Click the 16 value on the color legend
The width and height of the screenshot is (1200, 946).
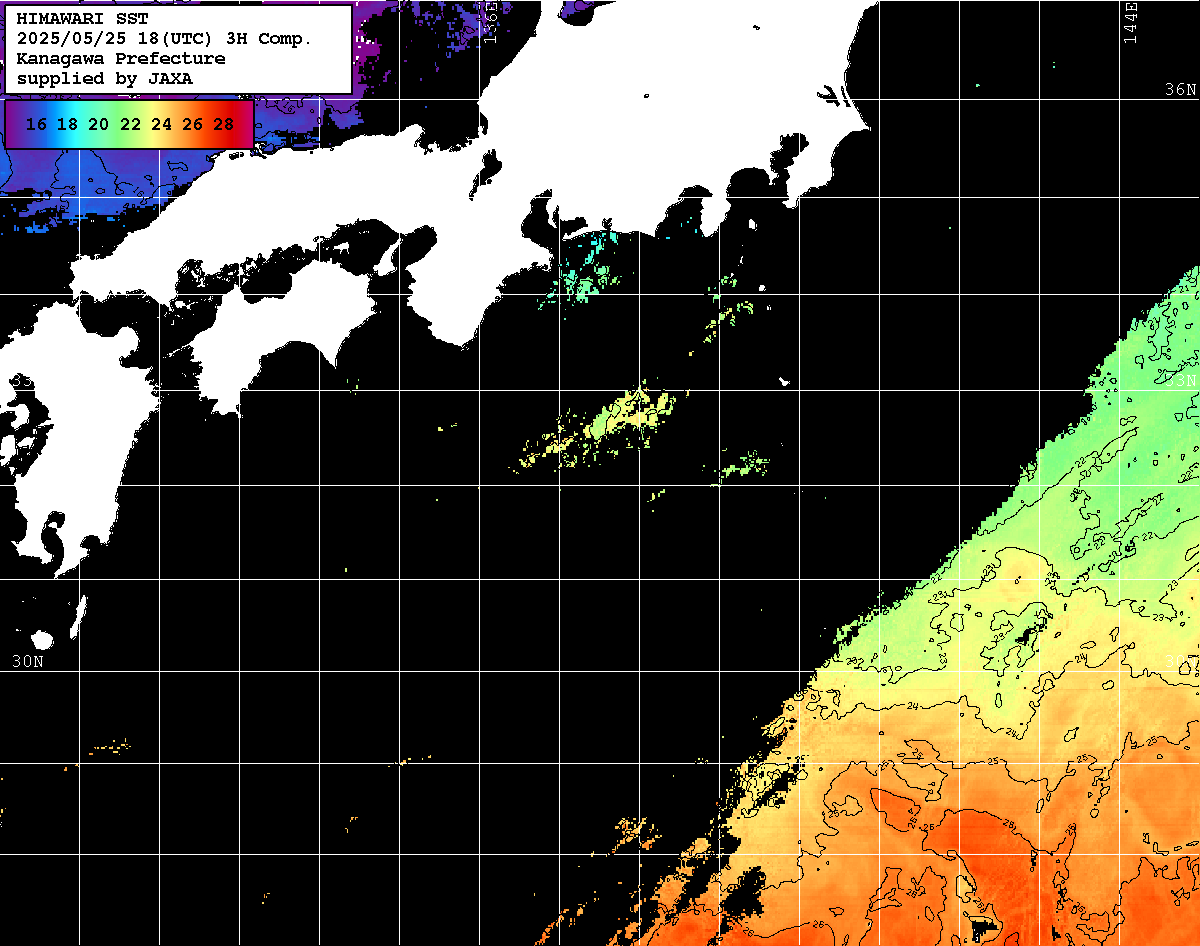(36, 125)
